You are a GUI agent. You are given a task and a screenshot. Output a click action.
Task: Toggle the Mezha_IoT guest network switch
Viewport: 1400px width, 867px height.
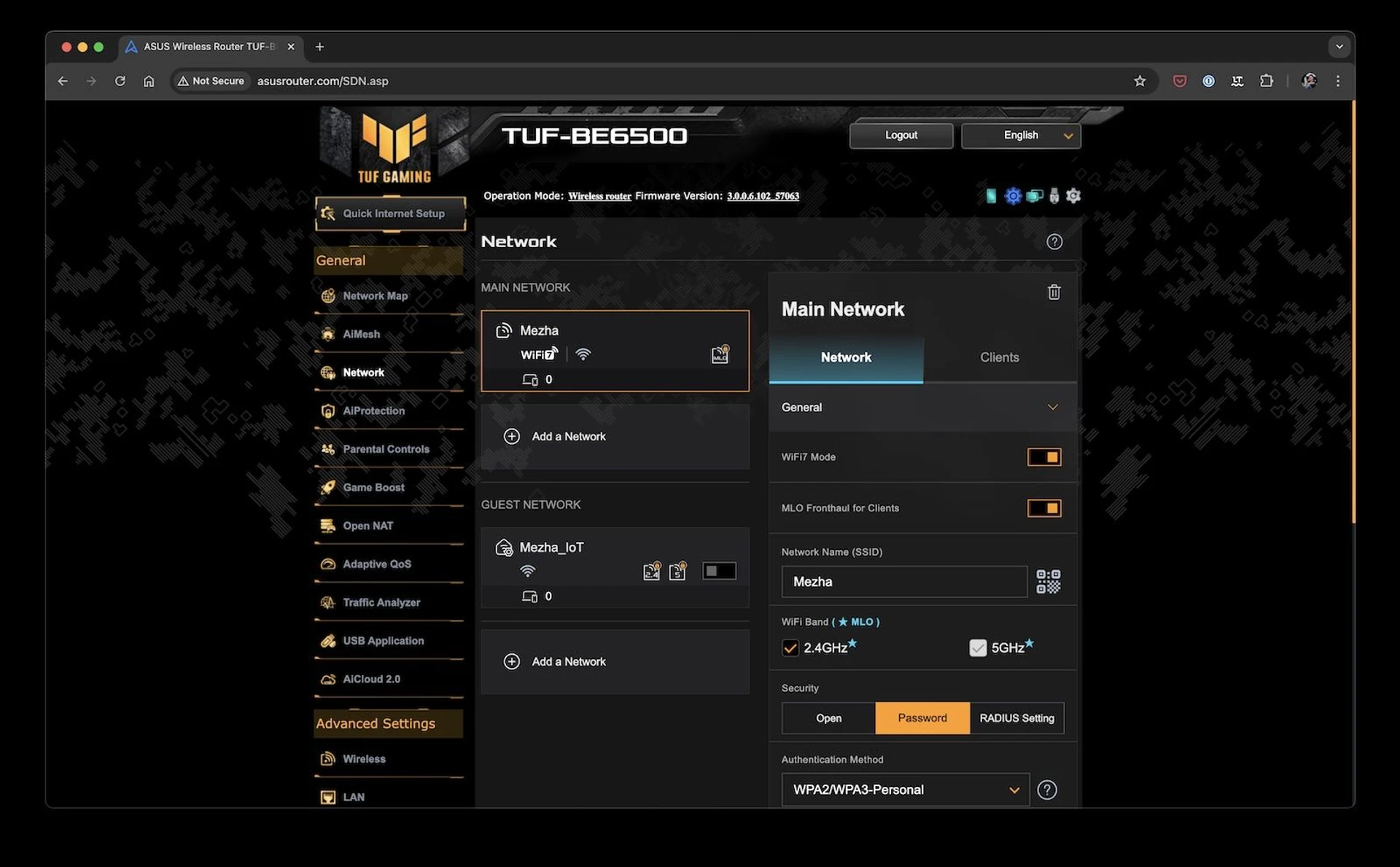(719, 571)
